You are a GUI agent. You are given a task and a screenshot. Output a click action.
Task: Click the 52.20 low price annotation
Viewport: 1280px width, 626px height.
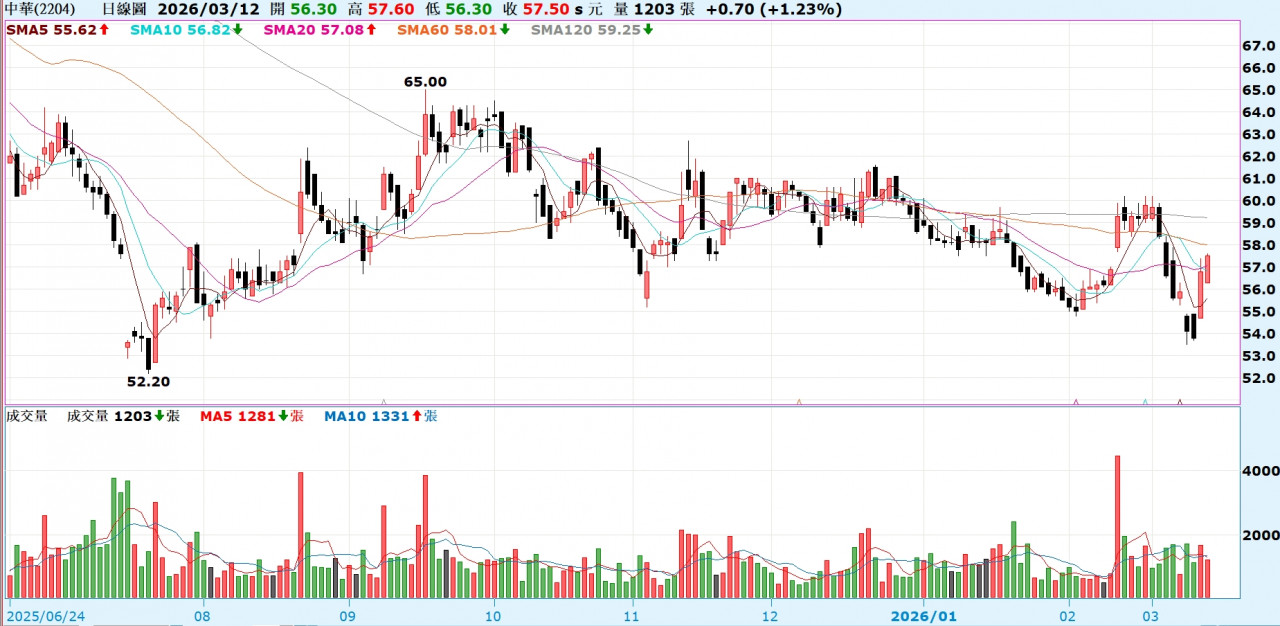(x=148, y=381)
